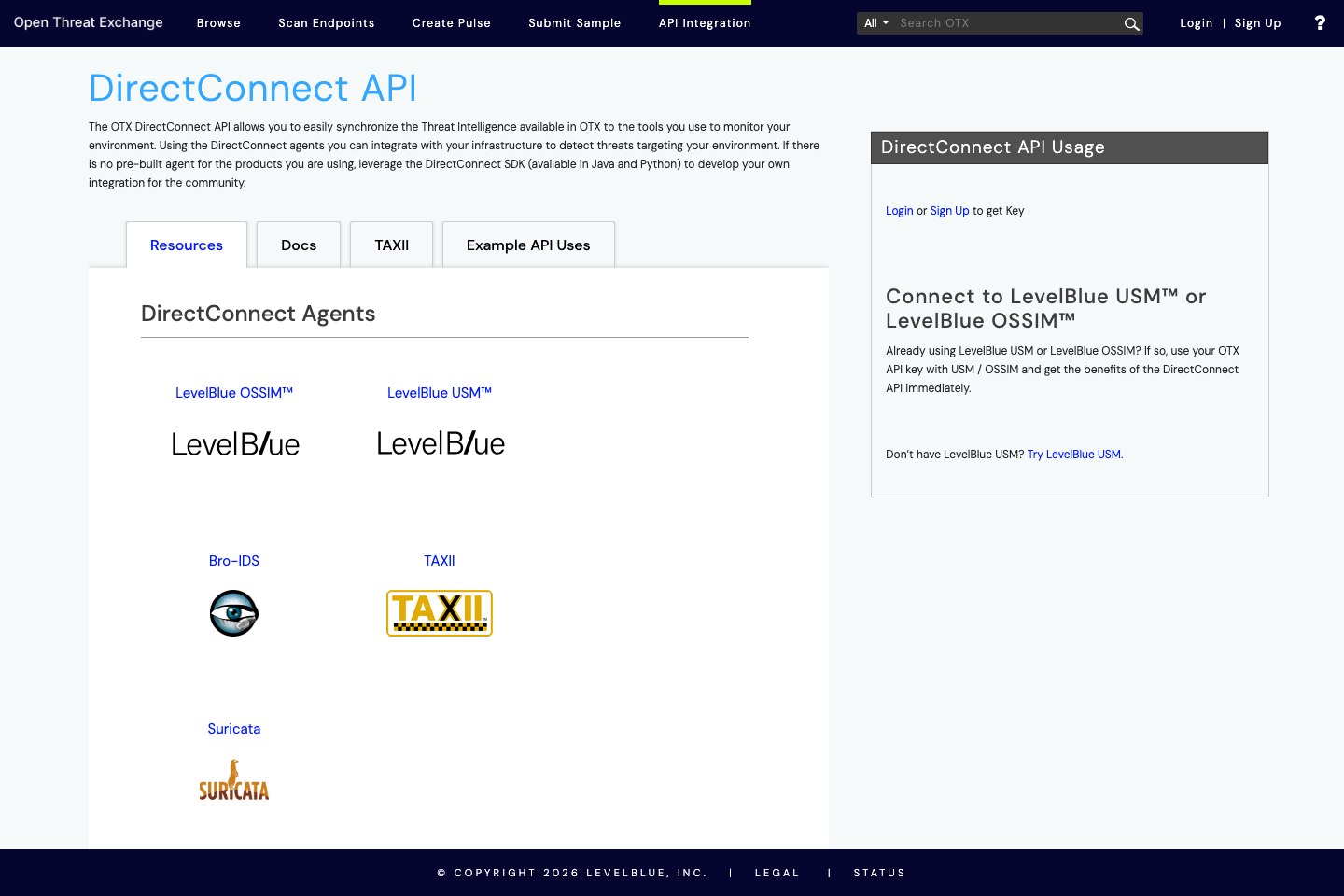Screen dimensions: 1344x896
Task: Click Sign Up to get a key
Action: 949,210
